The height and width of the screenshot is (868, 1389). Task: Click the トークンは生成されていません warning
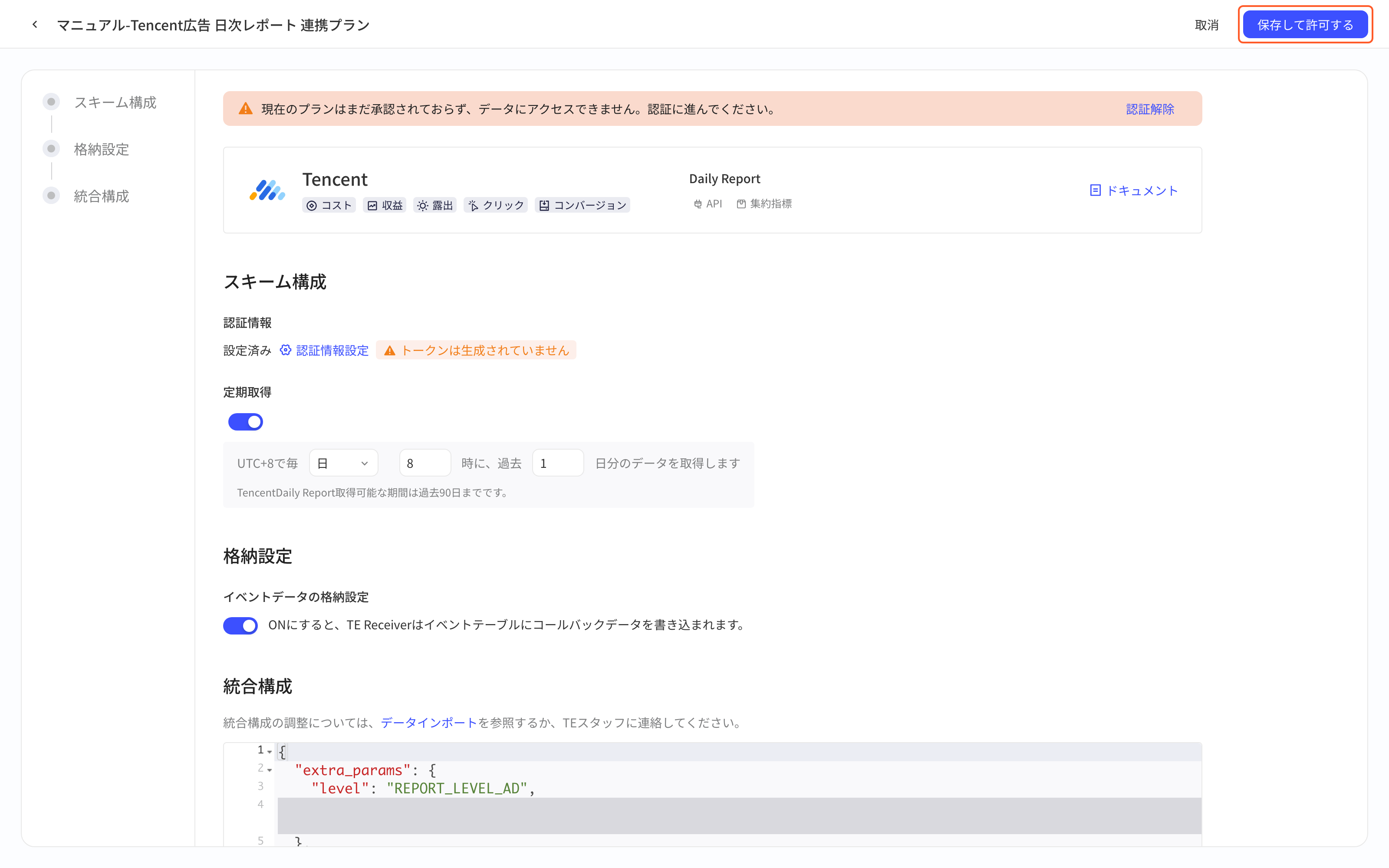tap(477, 350)
